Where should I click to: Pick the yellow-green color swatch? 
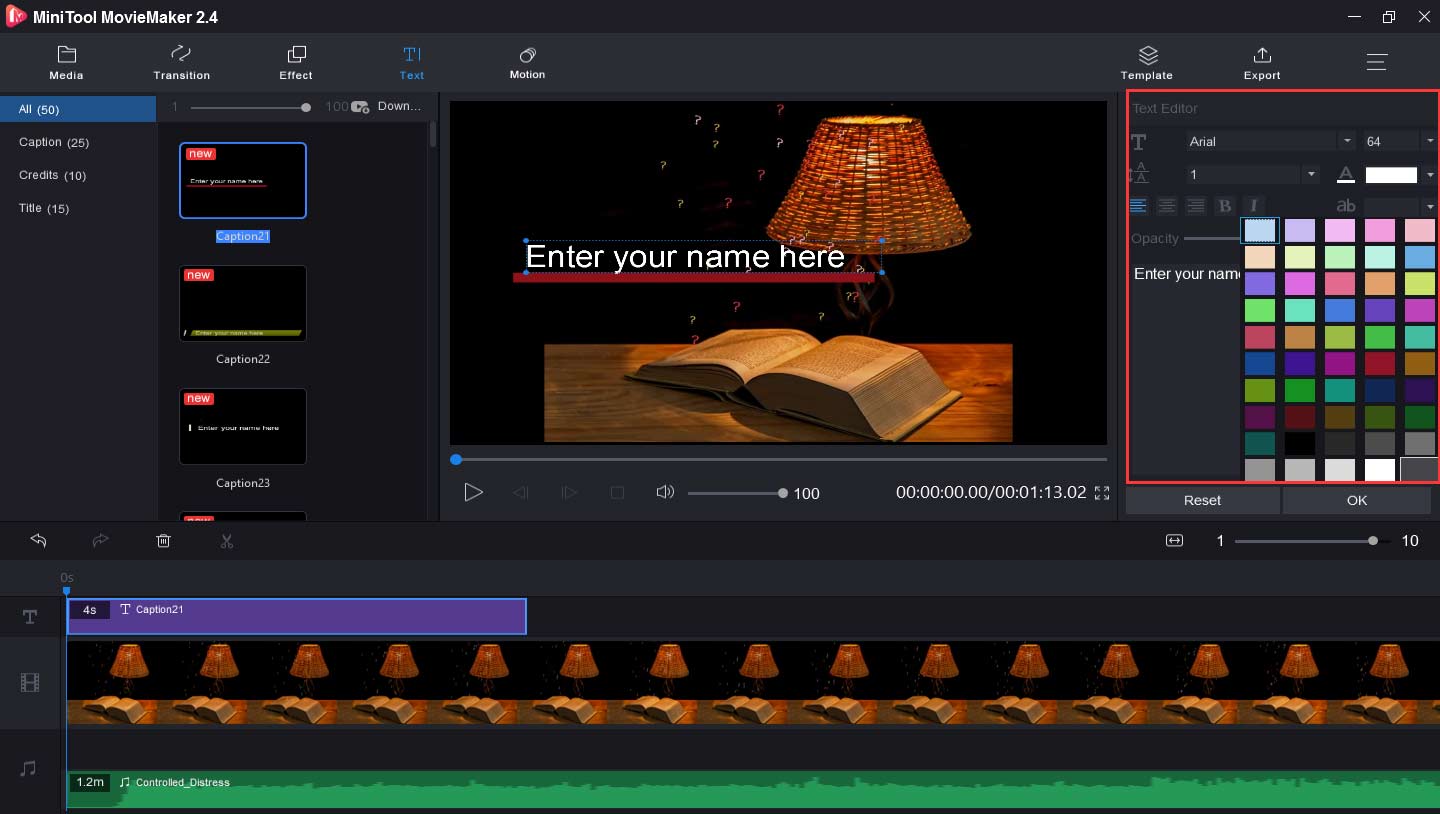(1419, 283)
